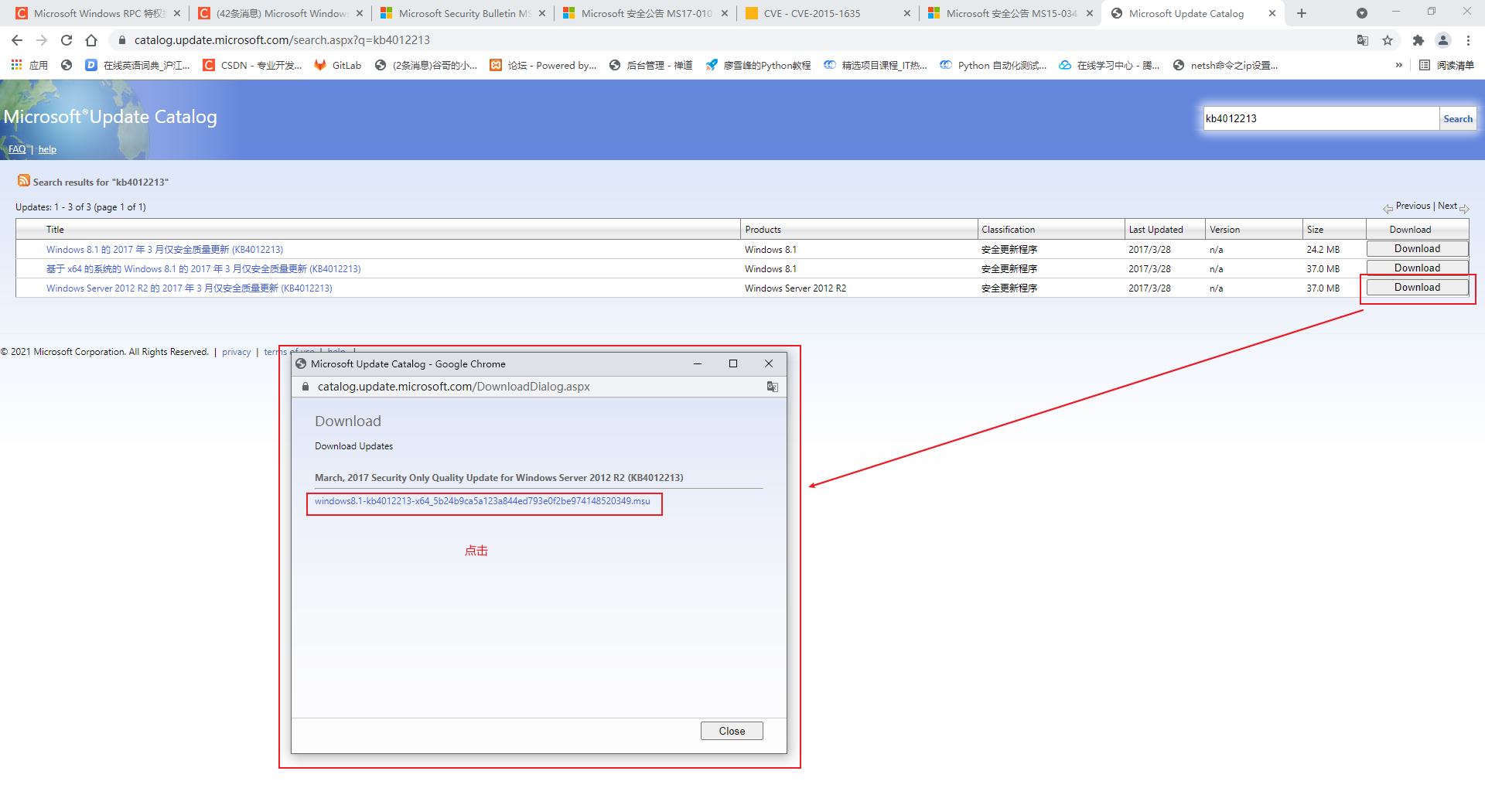This screenshot has width=1485, height=812.
Task: Expand the bookmarks overflow chevron
Action: point(1399,65)
